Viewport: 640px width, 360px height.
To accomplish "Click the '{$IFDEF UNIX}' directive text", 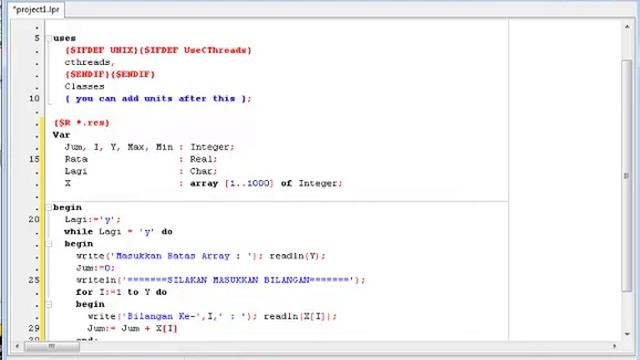I will [102, 50].
